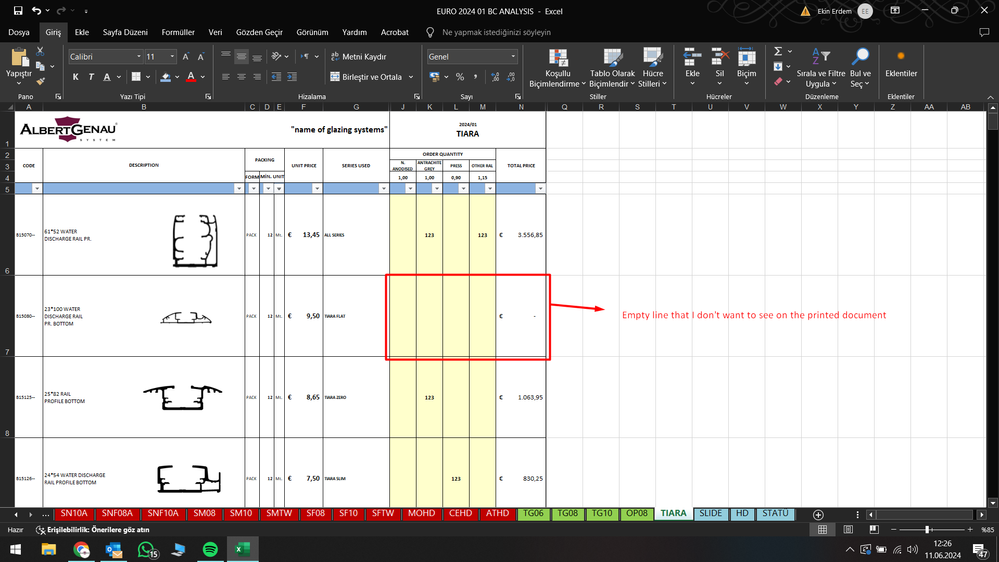Open the Calibri font name dropdown
The image size is (999, 562).
(x=139, y=57)
